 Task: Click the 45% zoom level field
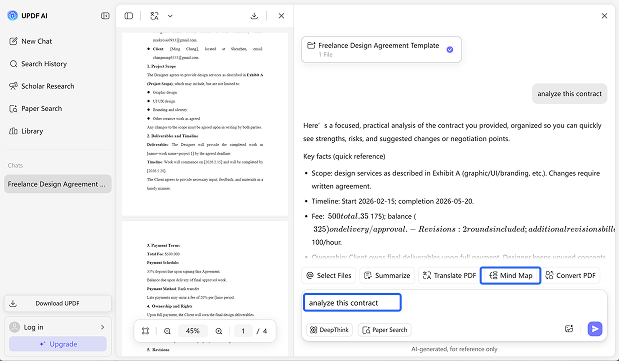(193, 331)
